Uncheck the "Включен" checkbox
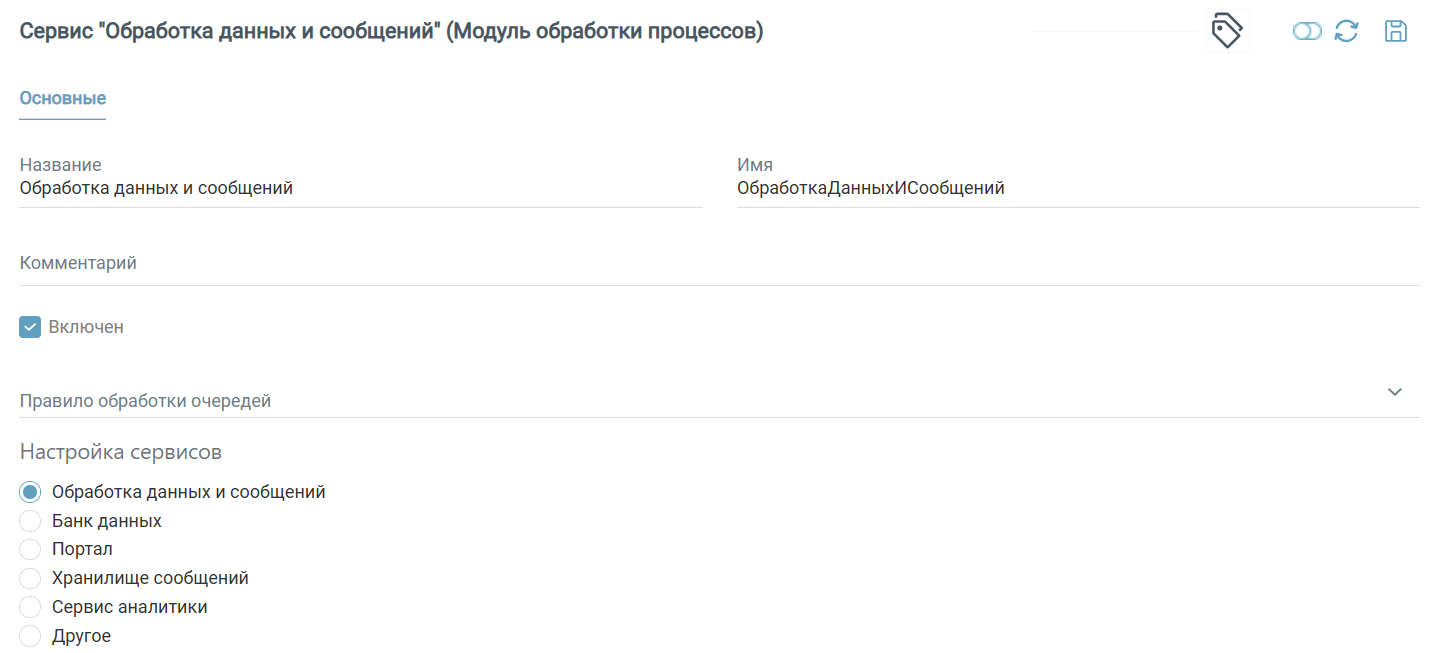The image size is (1436, 653). pyautogui.click(x=29, y=326)
